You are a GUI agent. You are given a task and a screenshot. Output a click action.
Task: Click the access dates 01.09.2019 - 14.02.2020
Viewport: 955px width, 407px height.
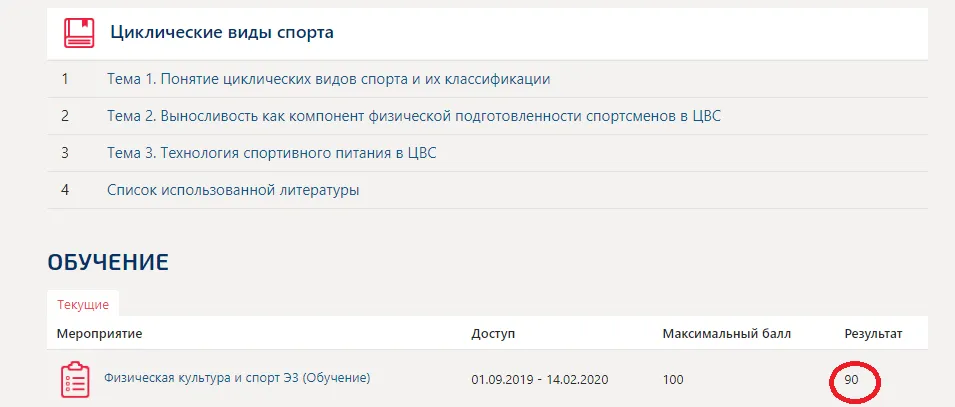(x=540, y=380)
